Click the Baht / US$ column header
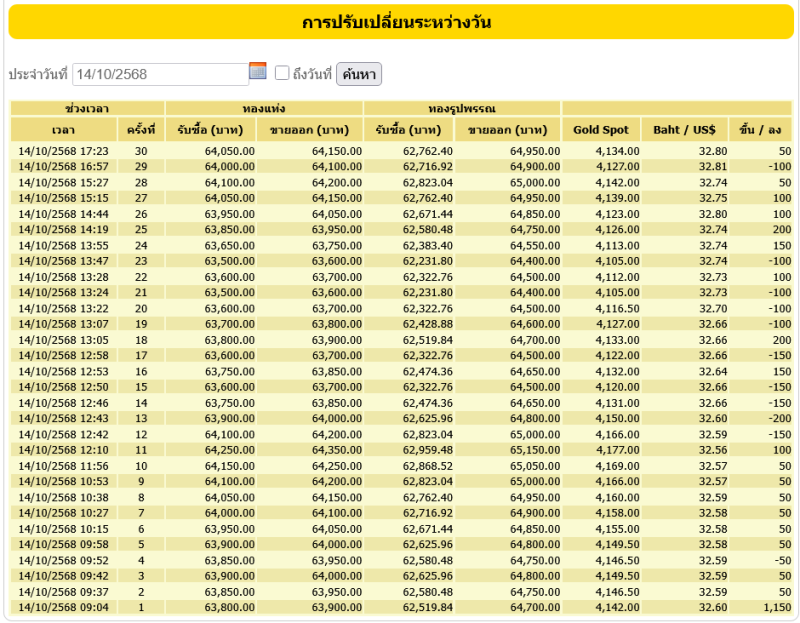800x623 pixels. coord(684,130)
